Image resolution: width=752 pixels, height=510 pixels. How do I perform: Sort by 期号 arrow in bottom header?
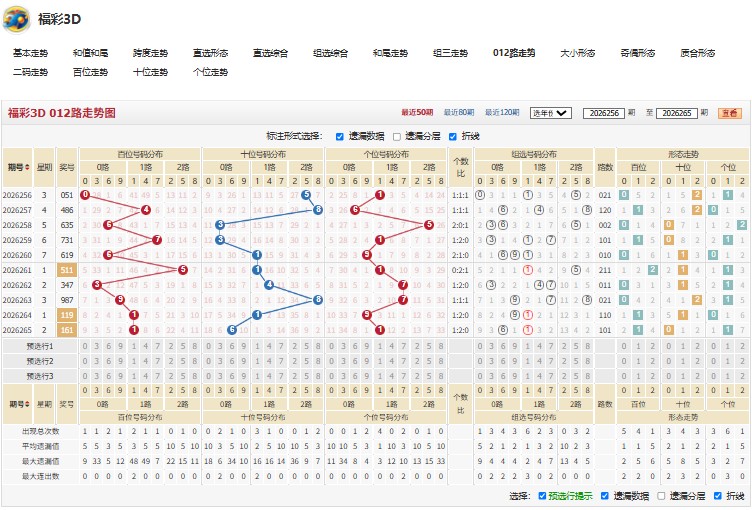point(27,404)
